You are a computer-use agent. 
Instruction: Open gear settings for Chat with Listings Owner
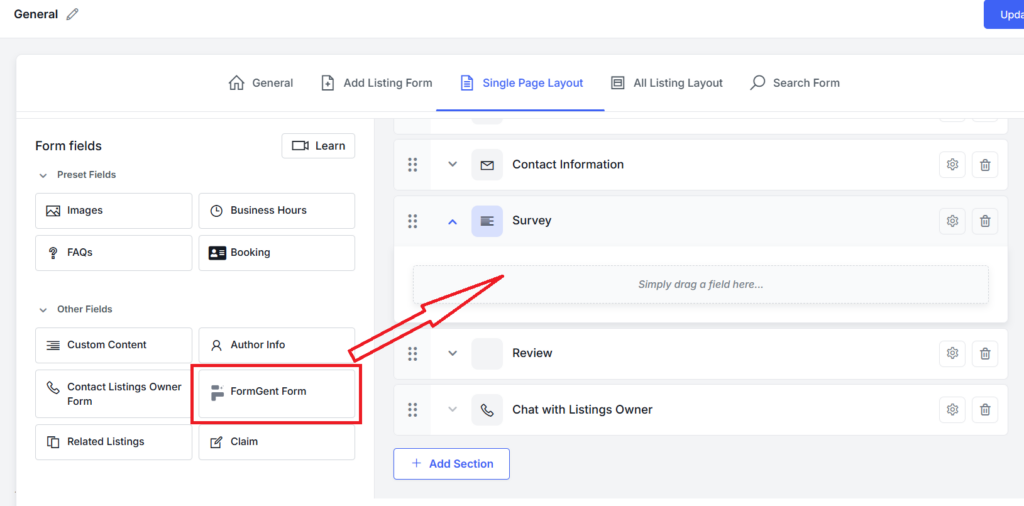[952, 410]
